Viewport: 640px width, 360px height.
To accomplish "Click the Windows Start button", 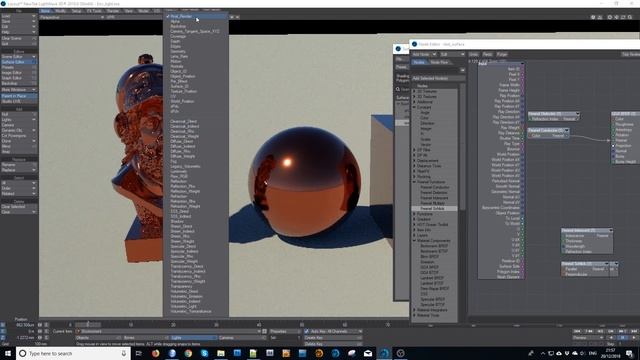I will [x=8, y=353].
